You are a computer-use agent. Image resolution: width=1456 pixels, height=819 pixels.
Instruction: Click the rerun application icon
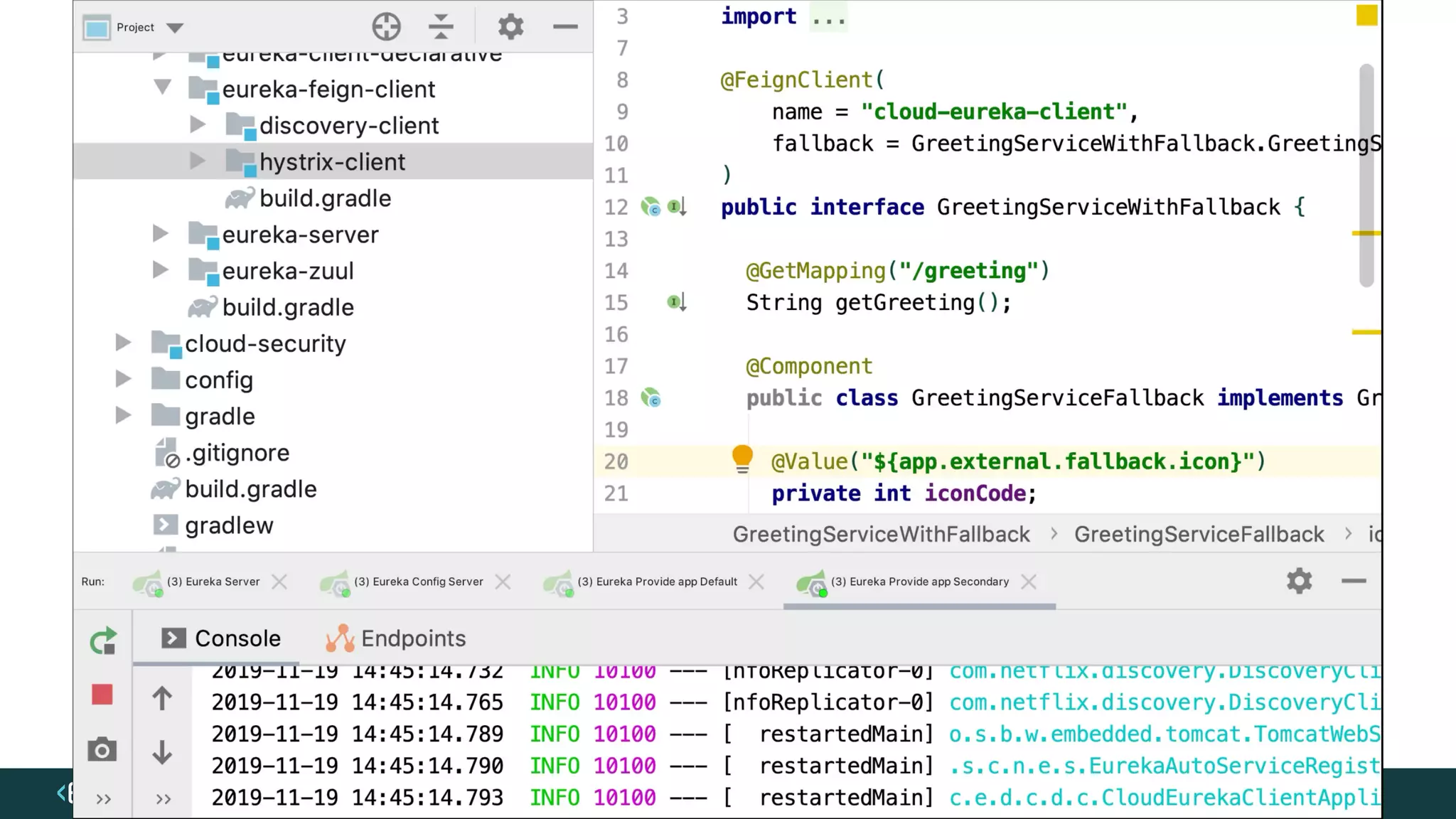[103, 641]
